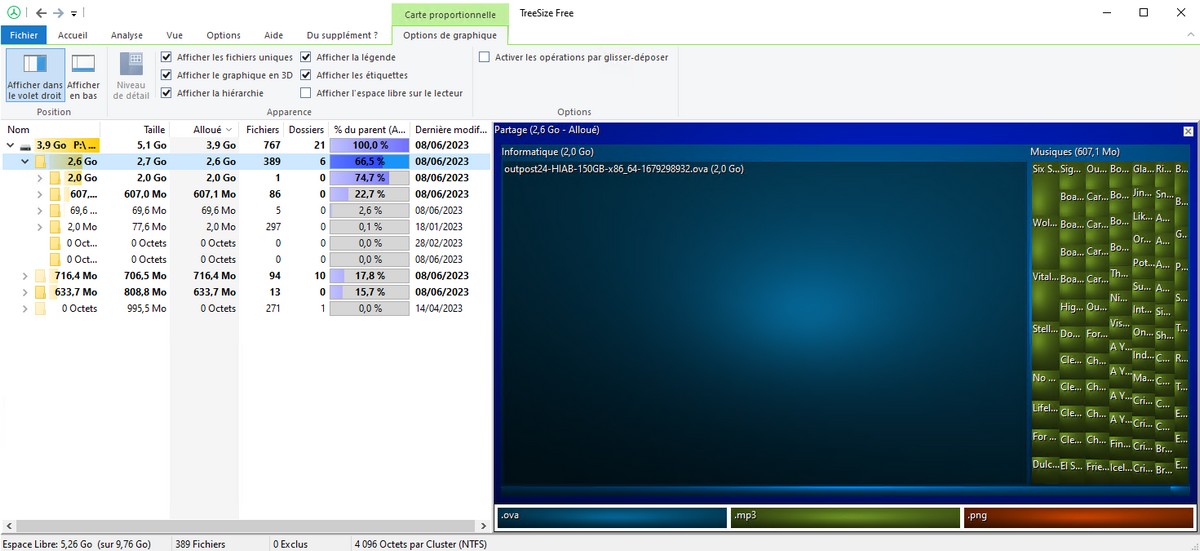Click the horizontal scrollbar under the tree list

tap(245, 525)
